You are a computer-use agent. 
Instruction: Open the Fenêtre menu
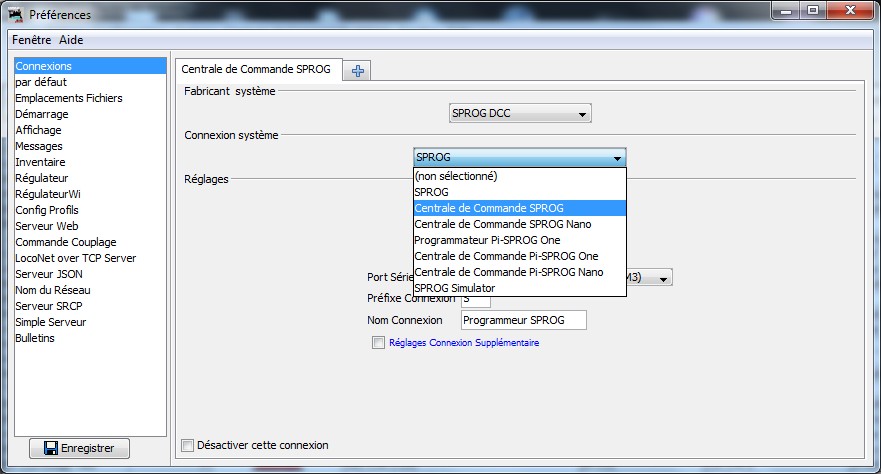point(31,40)
